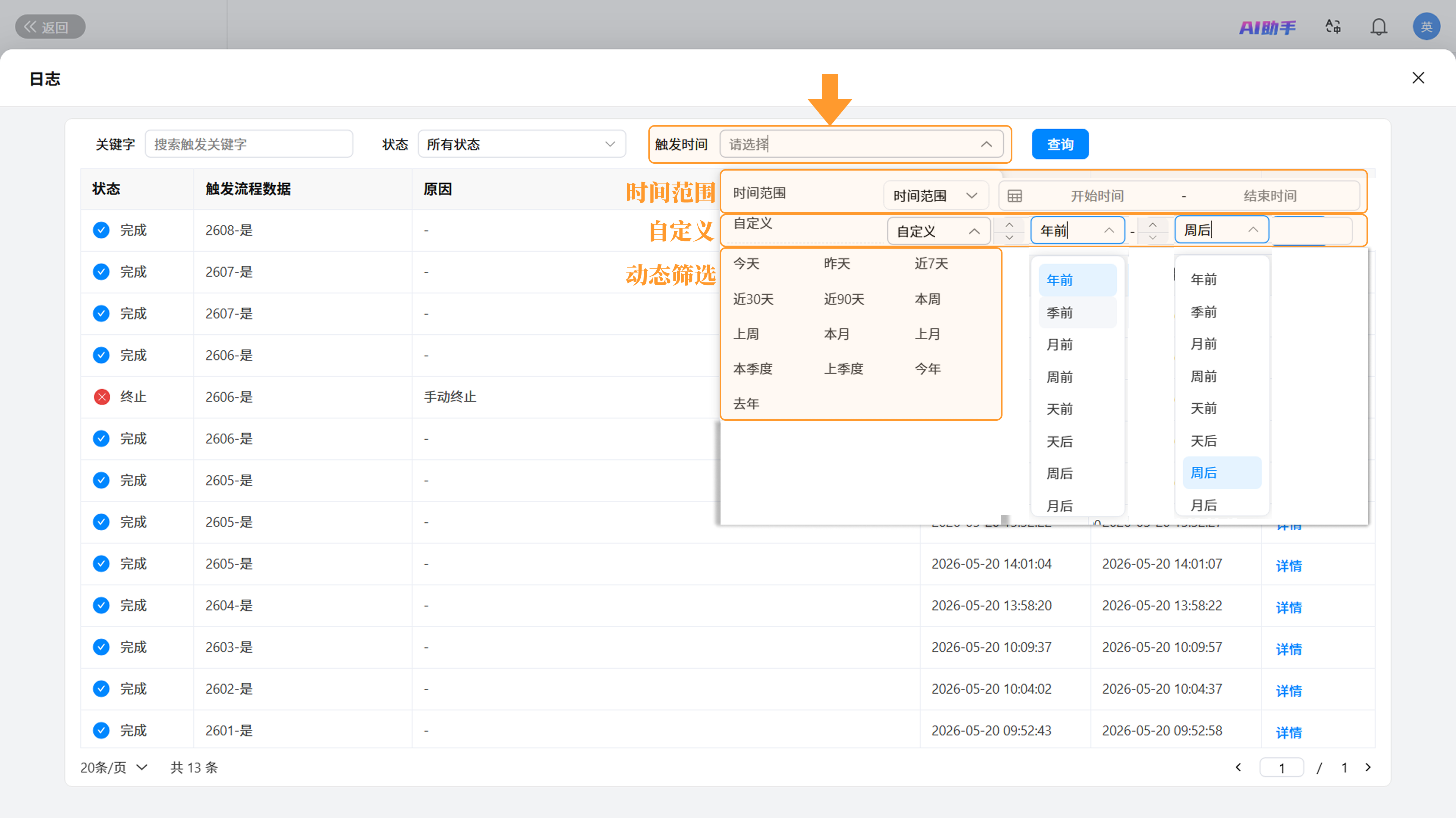Screen dimensions: 1456x818
Task: Open the 所有状态 status dropdown
Action: (x=521, y=144)
